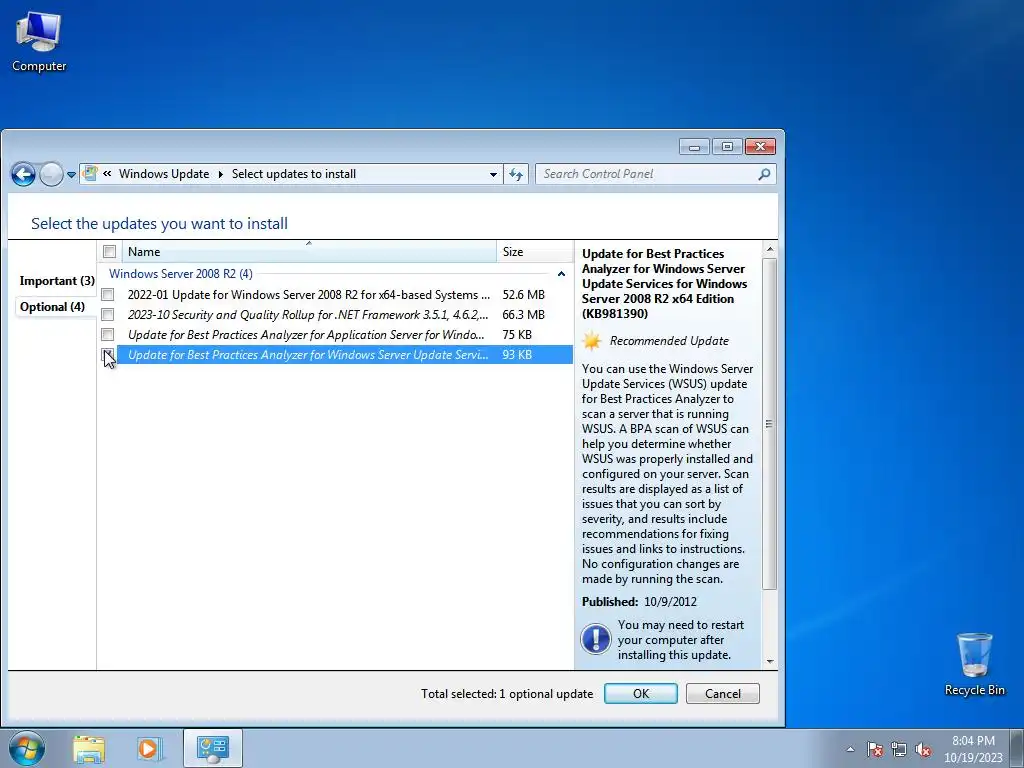
Task: Click the Published 10/9/2012 date text
Action: (639, 601)
